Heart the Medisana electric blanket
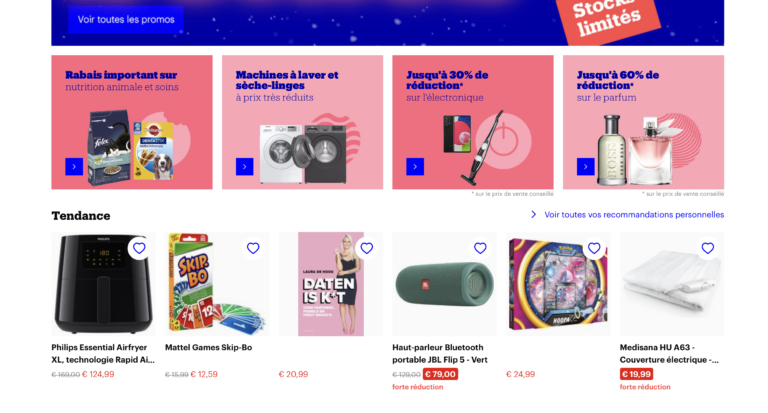Screen dimensions: 768x413 tap(707, 248)
